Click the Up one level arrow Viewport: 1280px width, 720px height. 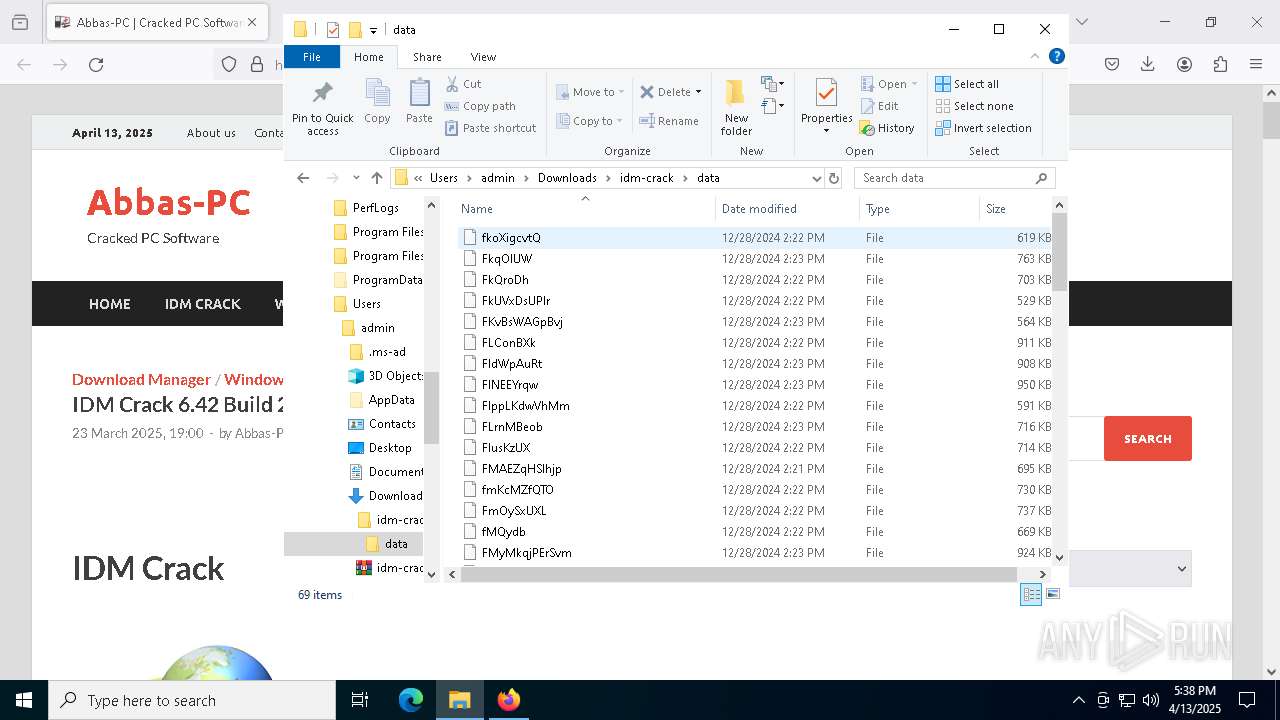(x=376, y=178)
